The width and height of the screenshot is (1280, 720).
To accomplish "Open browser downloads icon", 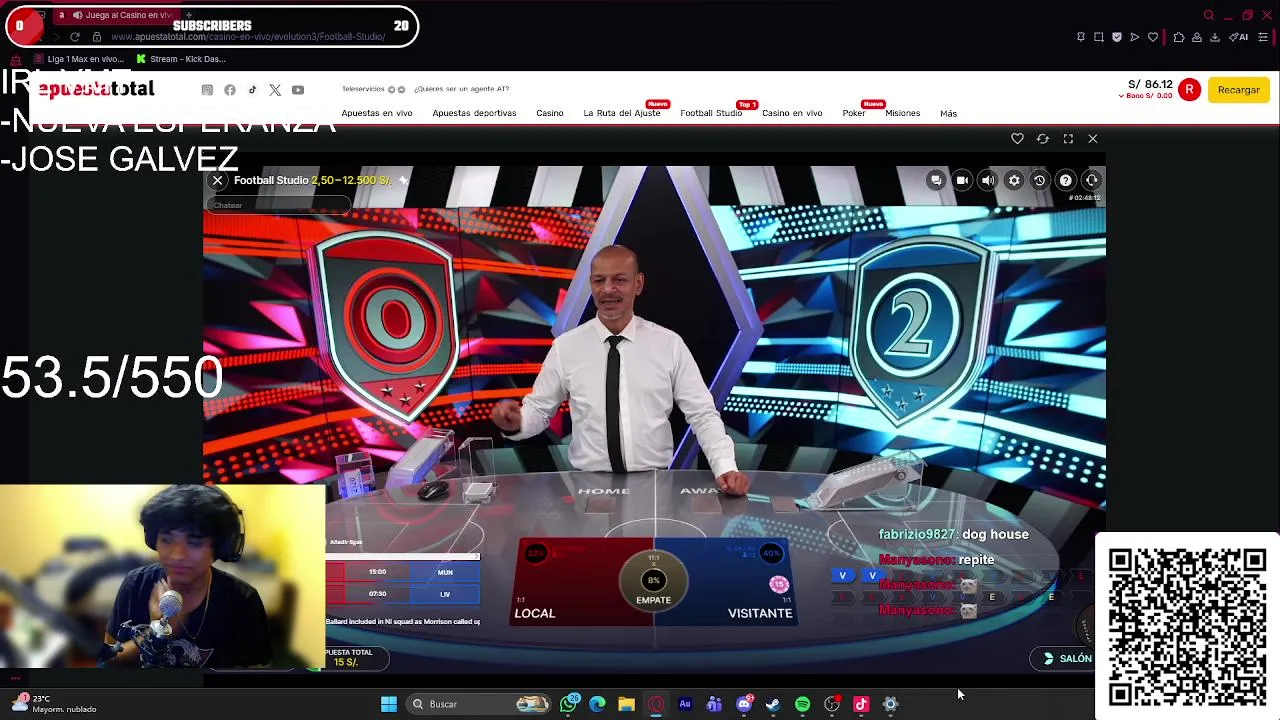I will pos(1215,37).
